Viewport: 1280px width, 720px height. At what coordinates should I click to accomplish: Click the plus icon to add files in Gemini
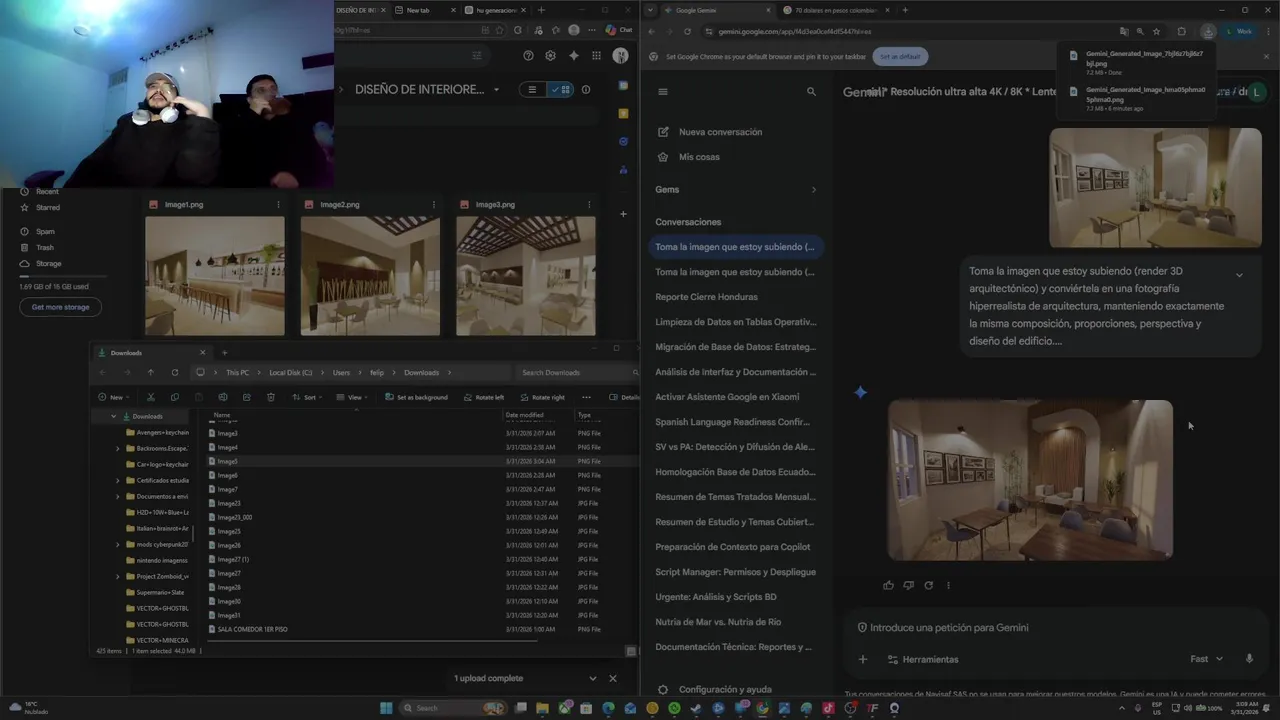pos(863,659)
